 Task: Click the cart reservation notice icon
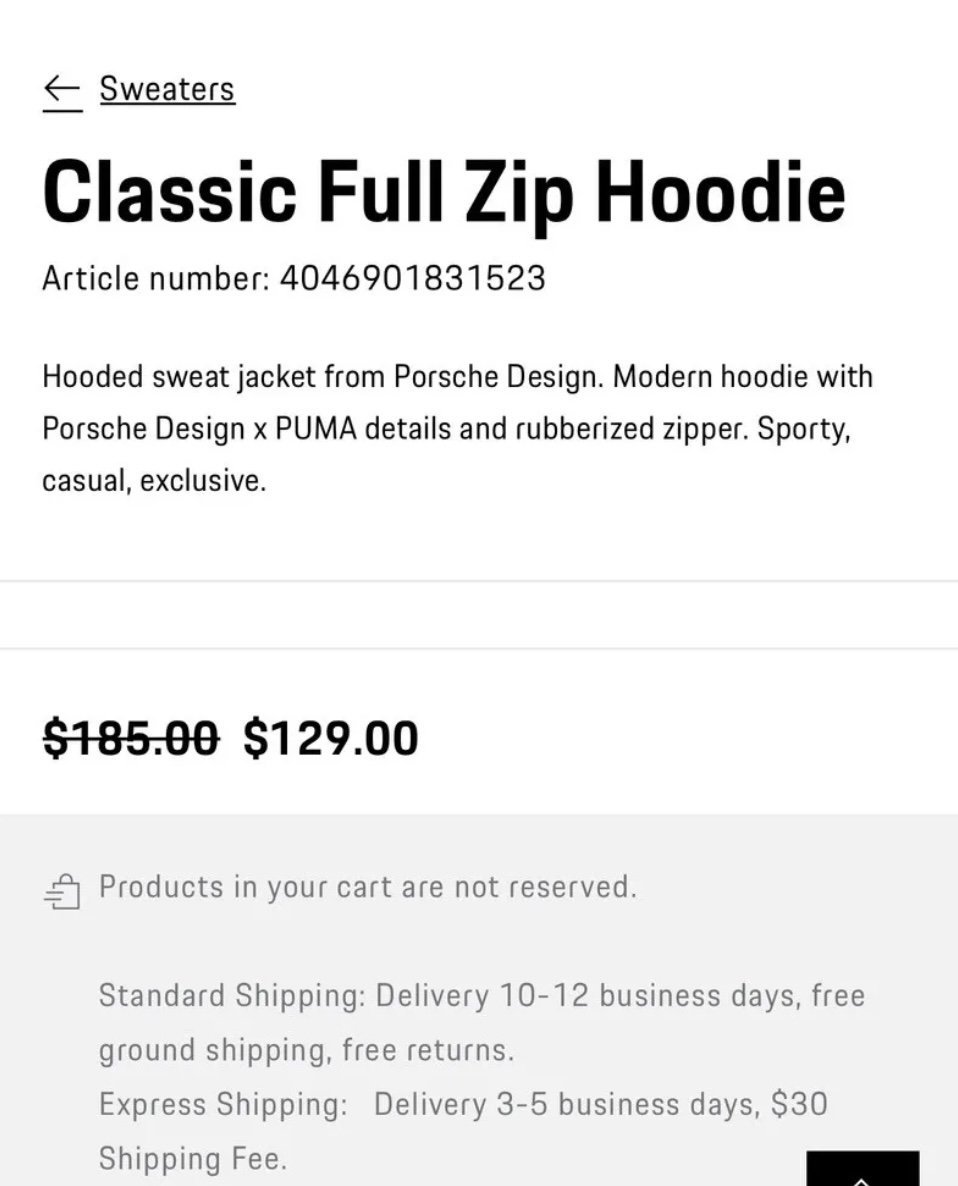click(x=63, y=891)
